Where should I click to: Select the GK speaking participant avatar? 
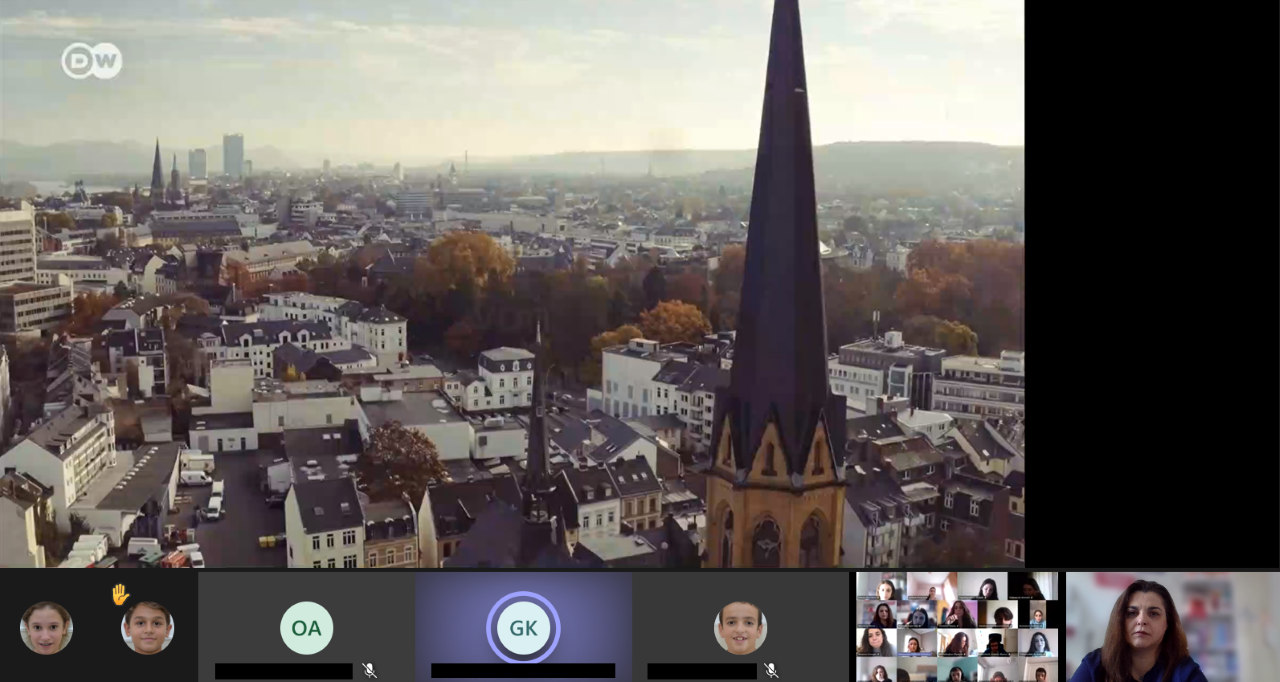tap(523, 628)
